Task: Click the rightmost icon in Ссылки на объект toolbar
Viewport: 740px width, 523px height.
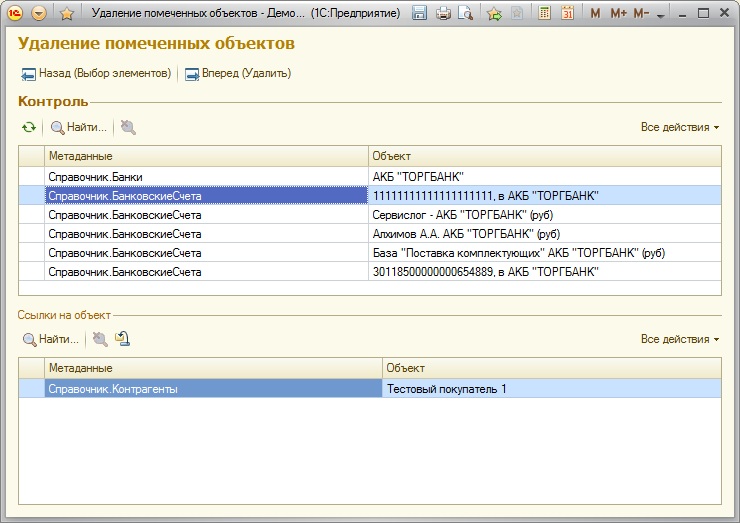Action: click(122, 339)
